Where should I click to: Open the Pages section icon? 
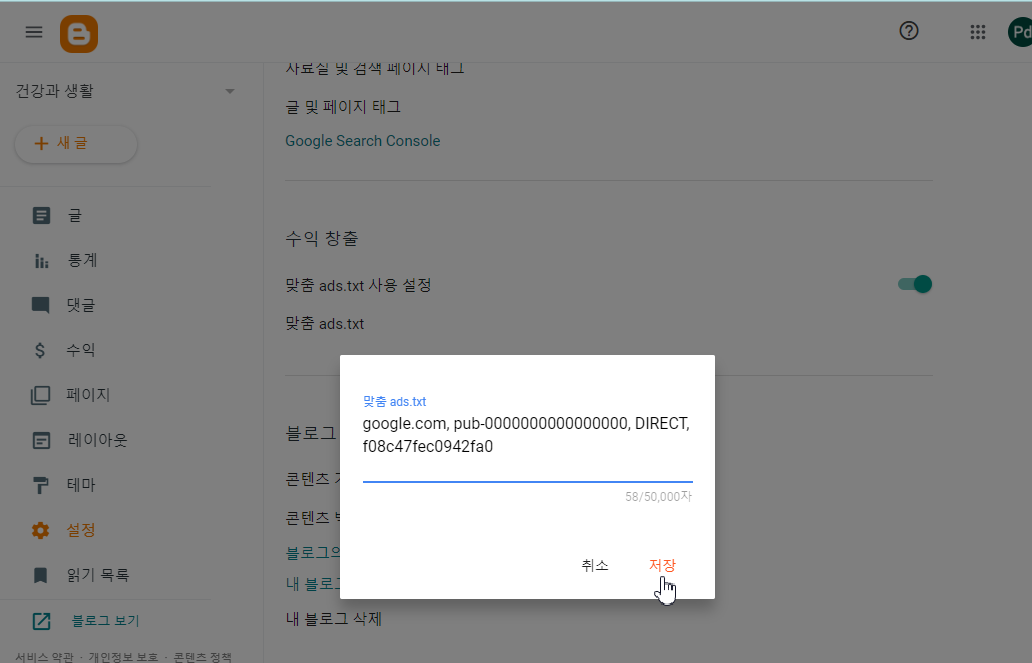(40, 394)
